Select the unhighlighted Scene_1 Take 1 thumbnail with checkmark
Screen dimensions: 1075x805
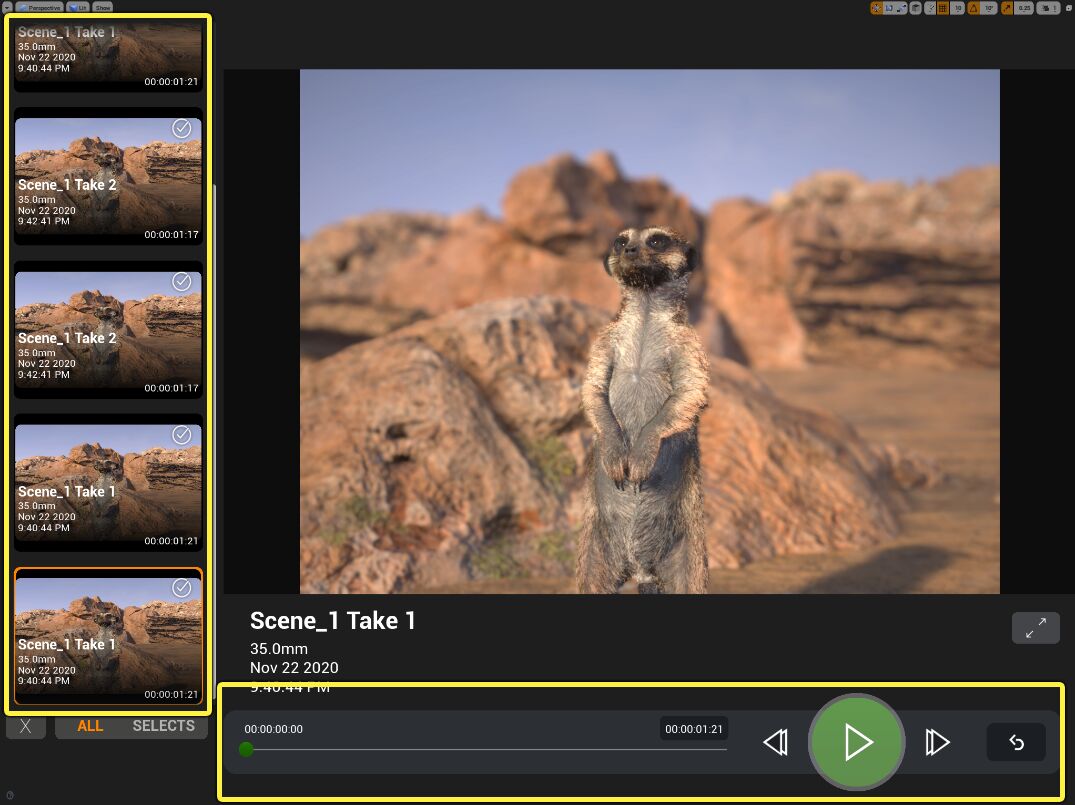coord(108,483)
